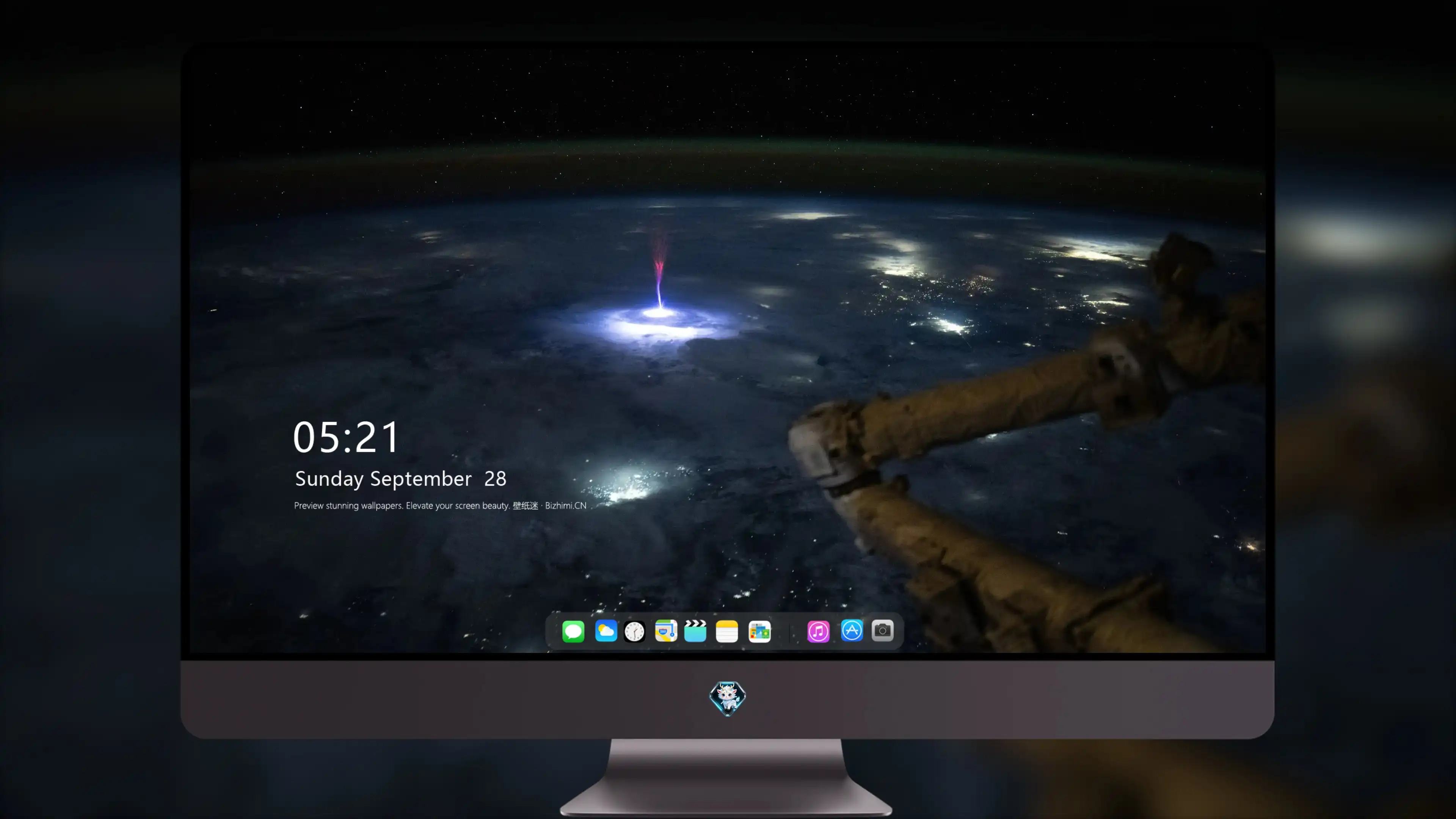Launch the Maps app from the dock
The height and width of the screenshot is (819, 1456).
click(x=666, y=631)
